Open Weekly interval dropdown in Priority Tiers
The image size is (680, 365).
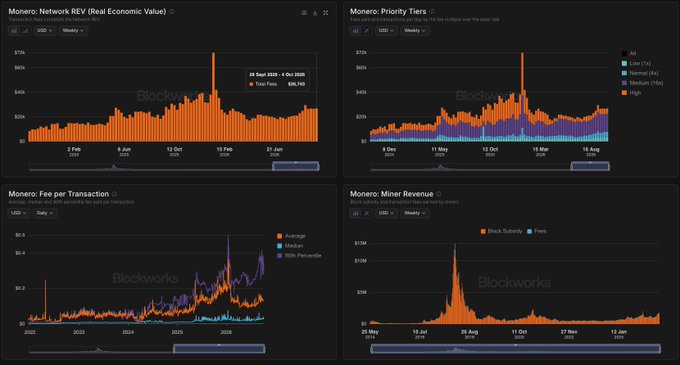pos(415,31)
